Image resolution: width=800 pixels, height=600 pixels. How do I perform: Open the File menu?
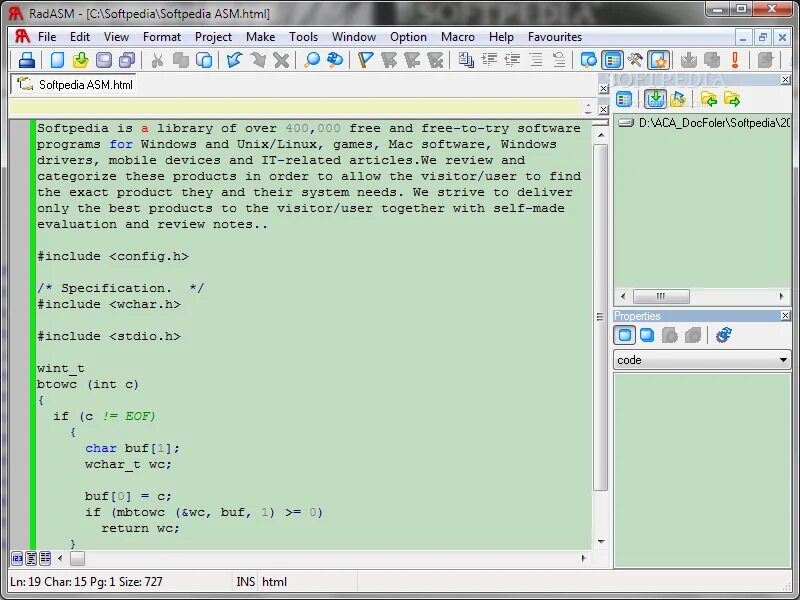pyautogui.click(x=47, y=37)
